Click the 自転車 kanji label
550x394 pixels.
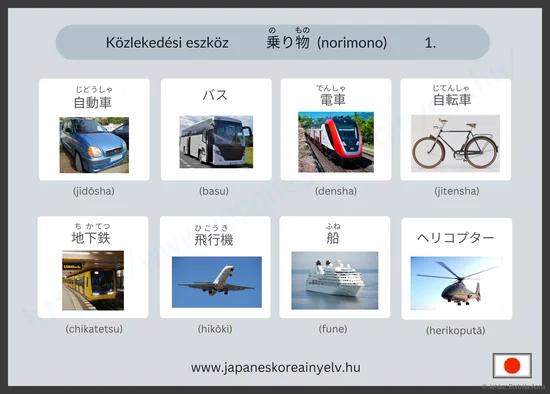click(x=452, y=100)
